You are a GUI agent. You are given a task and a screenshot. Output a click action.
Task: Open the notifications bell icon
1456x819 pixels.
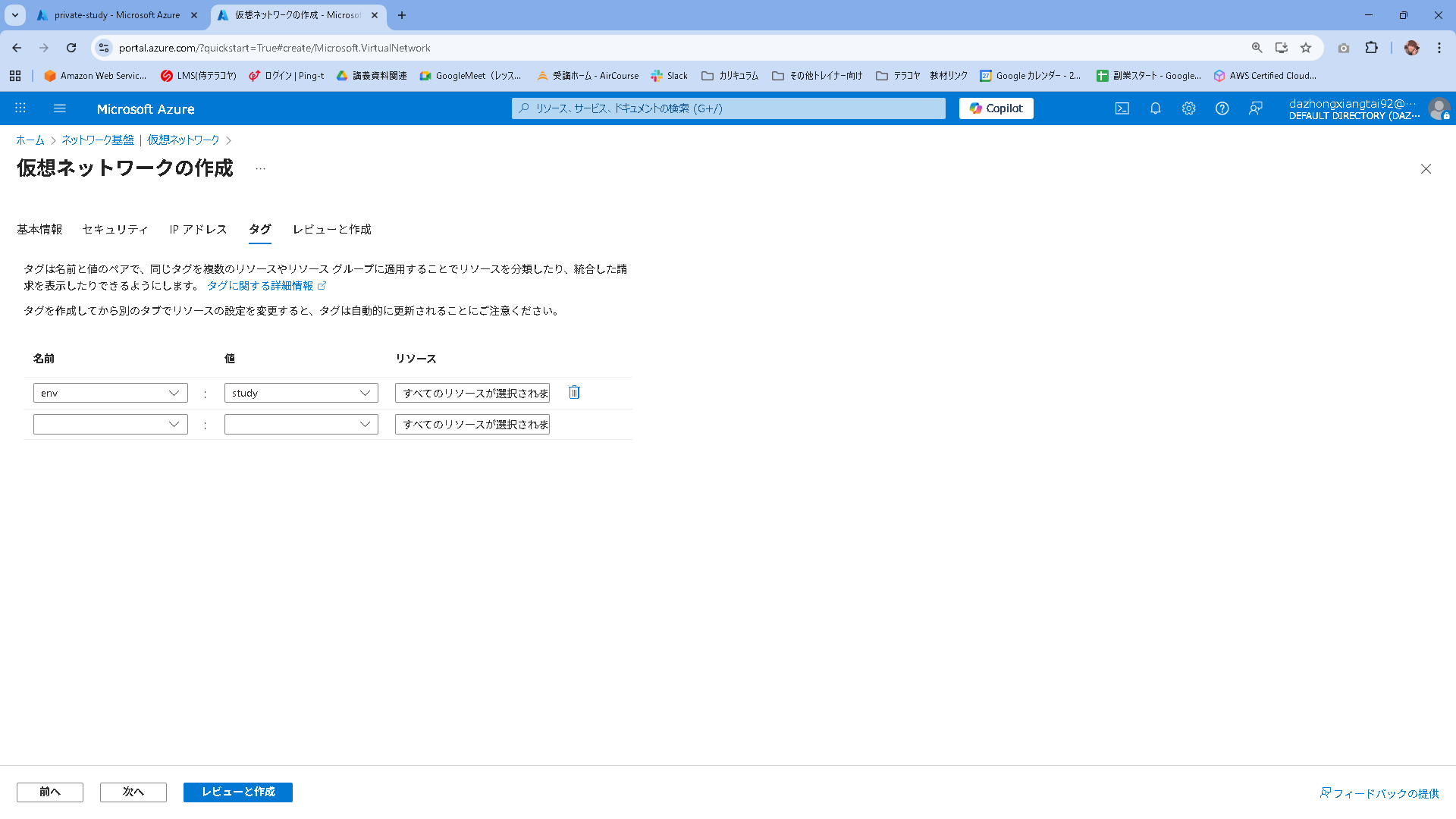[1155, 108]
